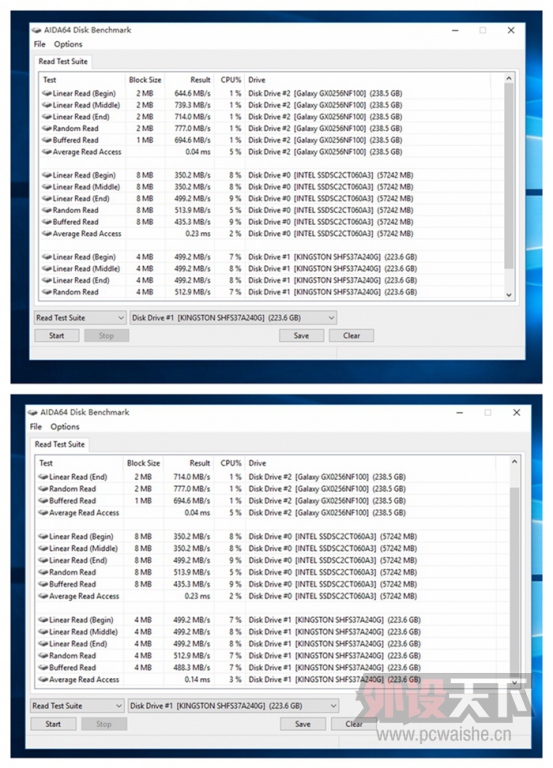The image size is (553, 768).
Task: Click disk icon beside INTEL Buffered Read, top window
Action: [x=47, y=222]
